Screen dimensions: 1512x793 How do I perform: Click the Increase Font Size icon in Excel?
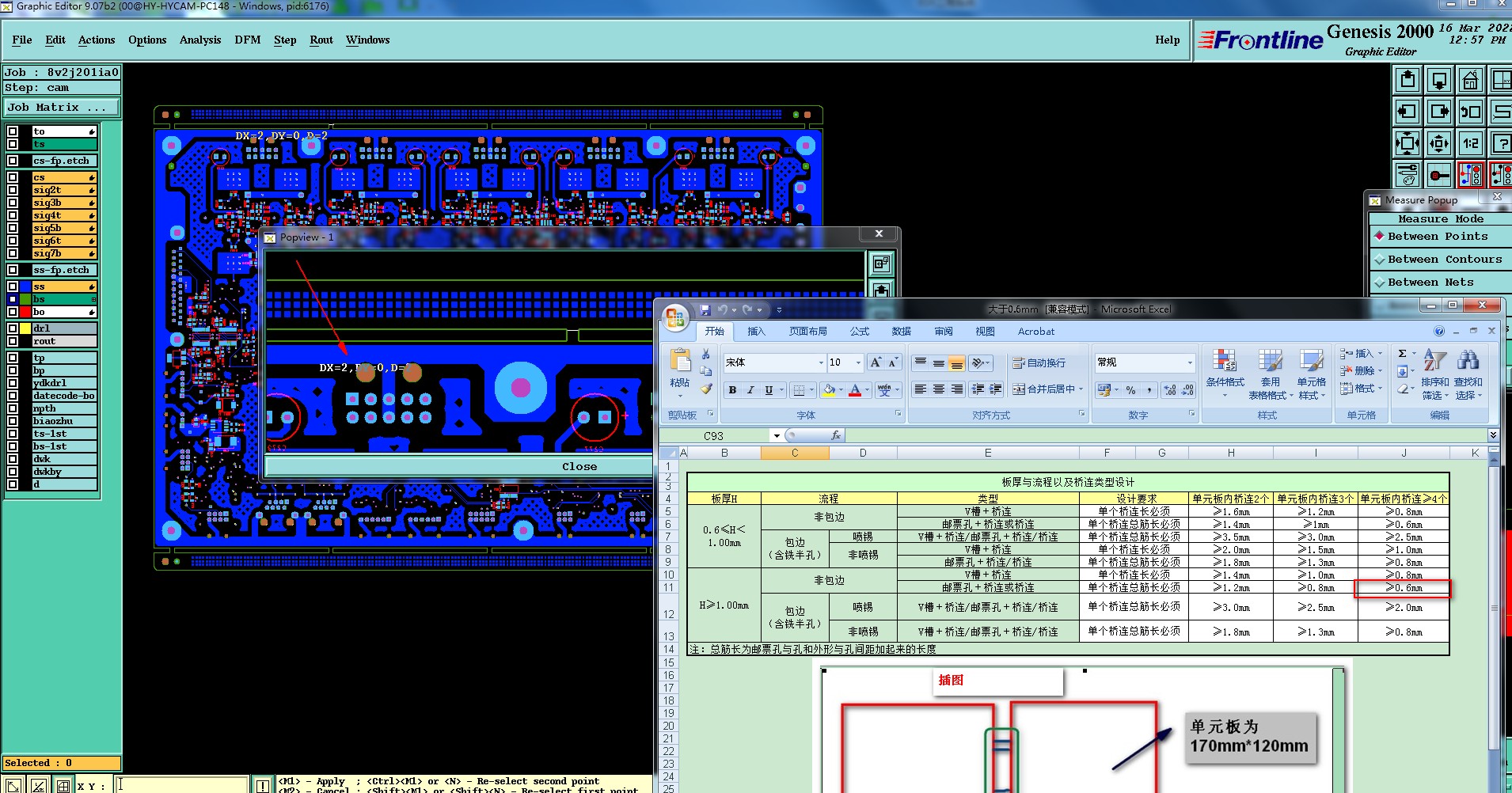(876, 362)
